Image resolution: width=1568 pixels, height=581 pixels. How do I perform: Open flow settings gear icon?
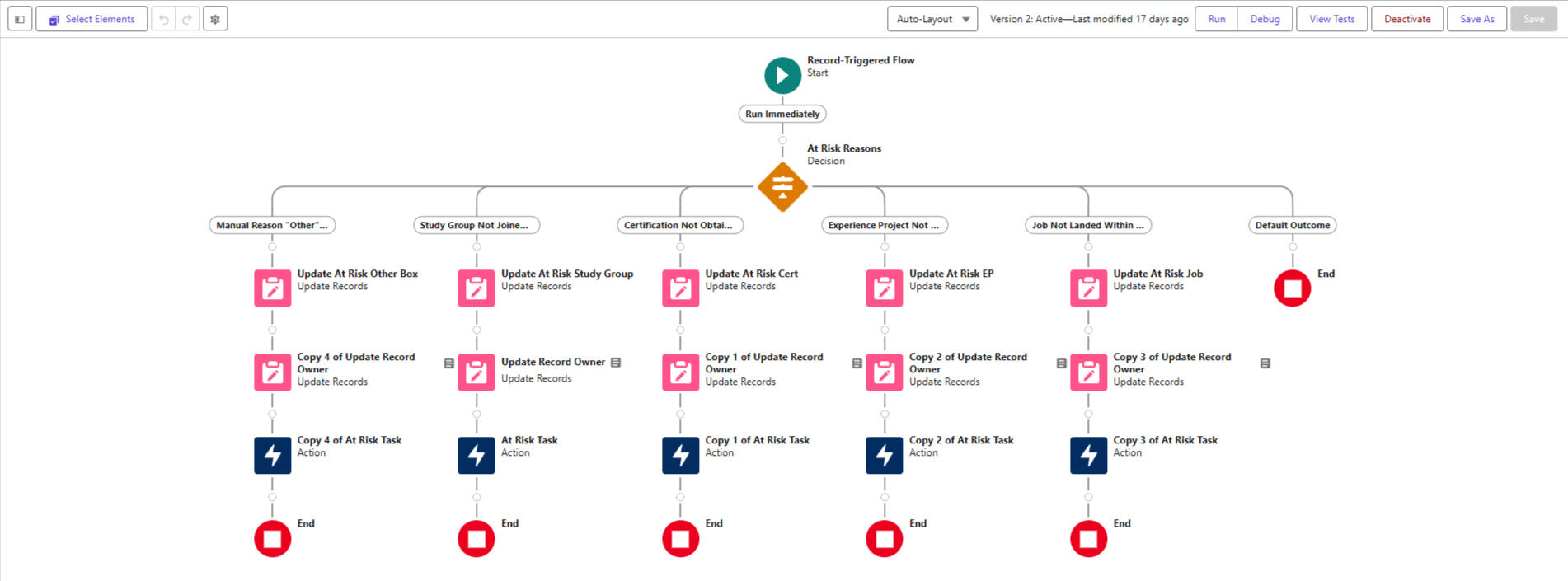[x=215, y=19]
